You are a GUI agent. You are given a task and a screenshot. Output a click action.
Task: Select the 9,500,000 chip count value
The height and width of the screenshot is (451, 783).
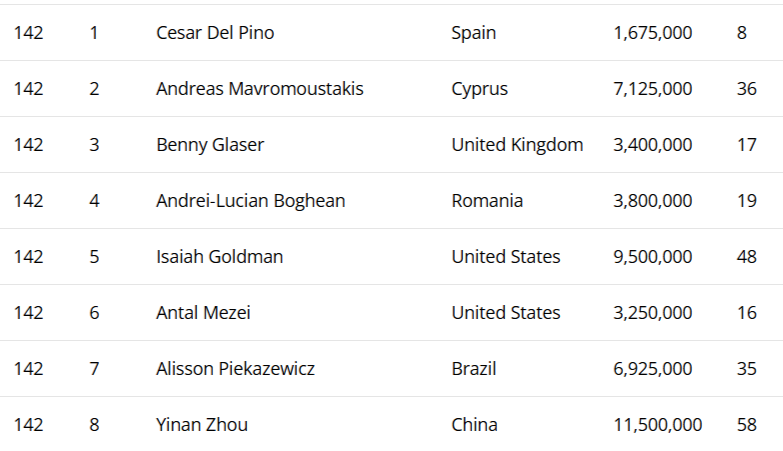(x=652, y=257)
